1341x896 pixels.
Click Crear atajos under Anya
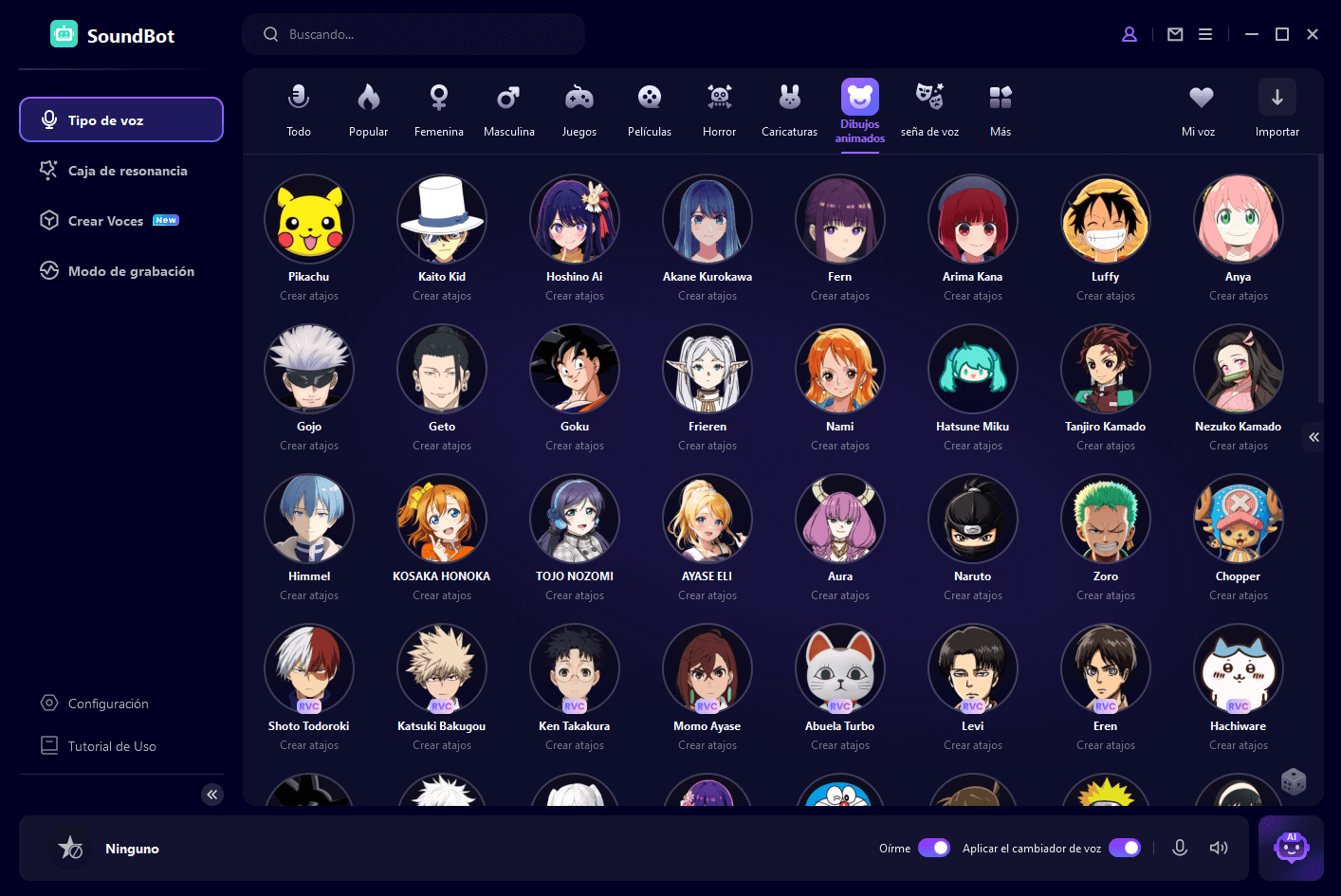(1239, 296)
